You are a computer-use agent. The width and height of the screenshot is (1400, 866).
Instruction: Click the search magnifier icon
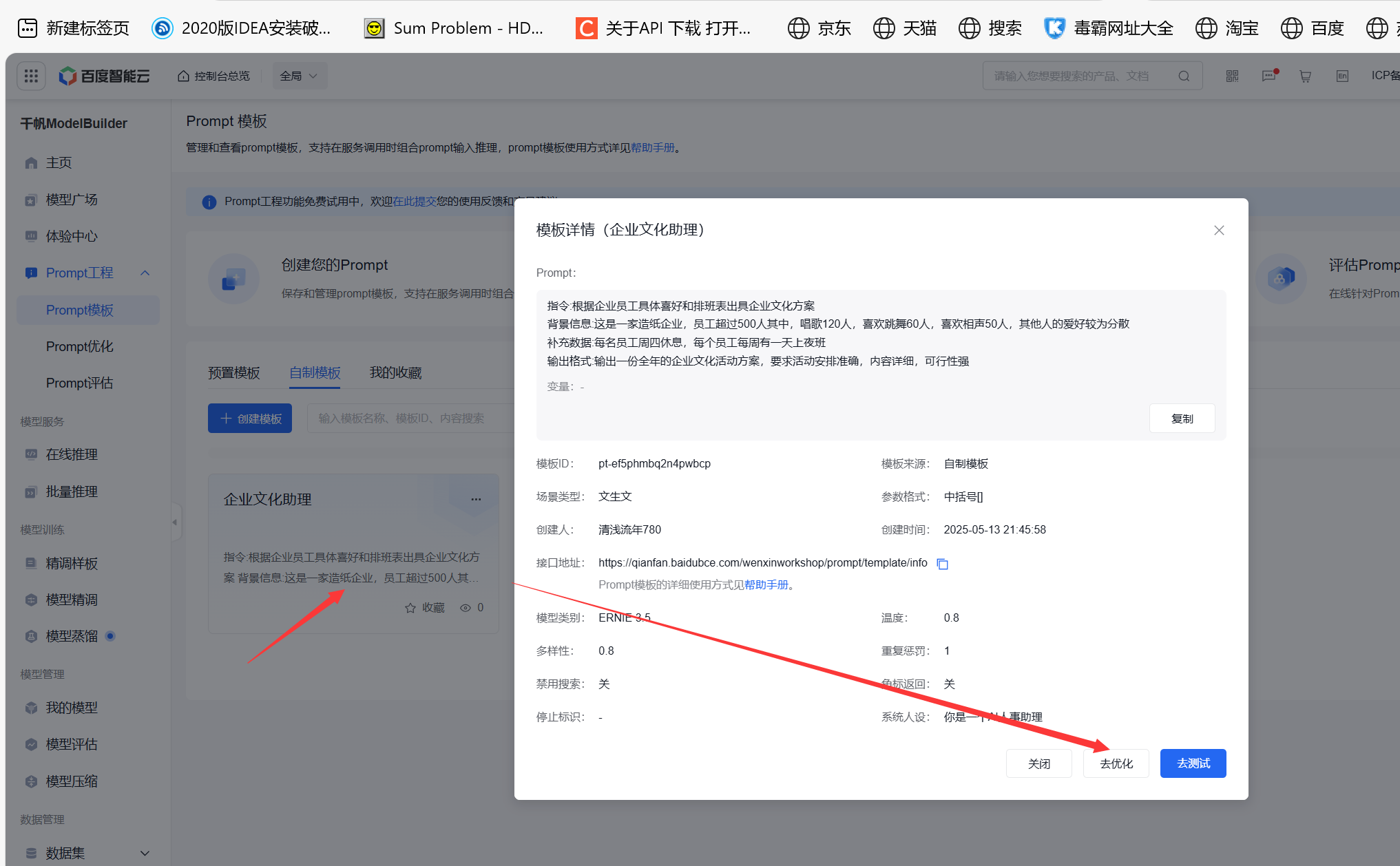click(x=1184, y=76)
